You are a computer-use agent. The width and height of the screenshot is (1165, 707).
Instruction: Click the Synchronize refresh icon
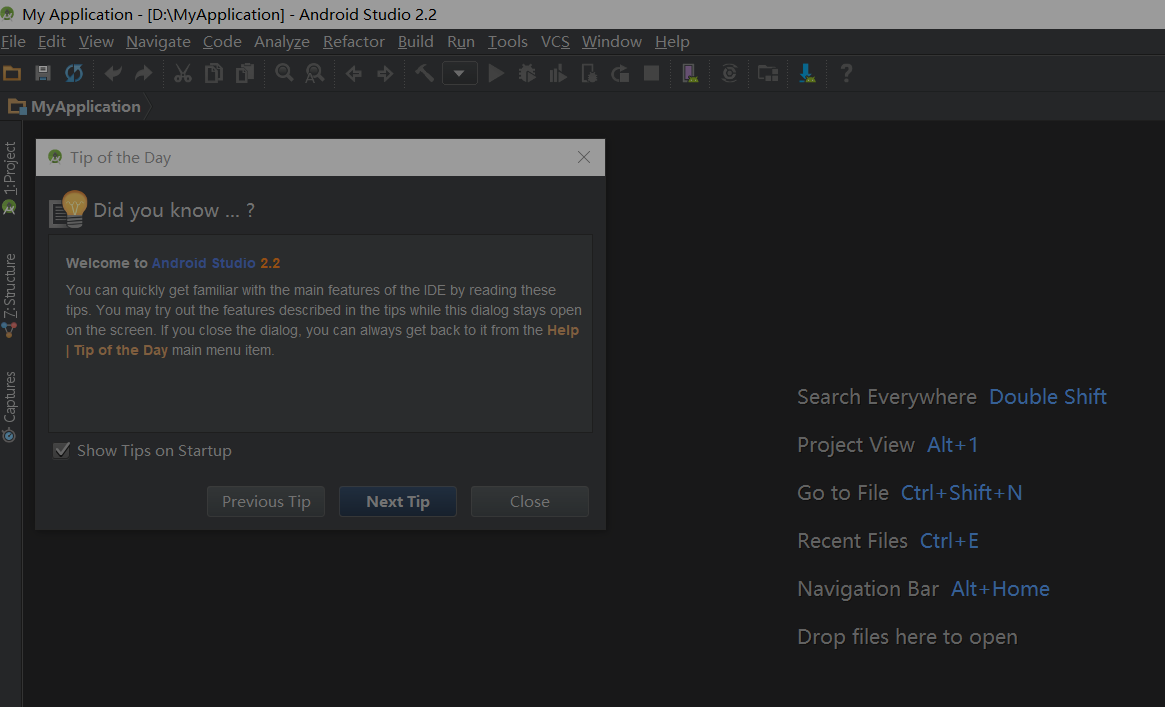point(74,74)
